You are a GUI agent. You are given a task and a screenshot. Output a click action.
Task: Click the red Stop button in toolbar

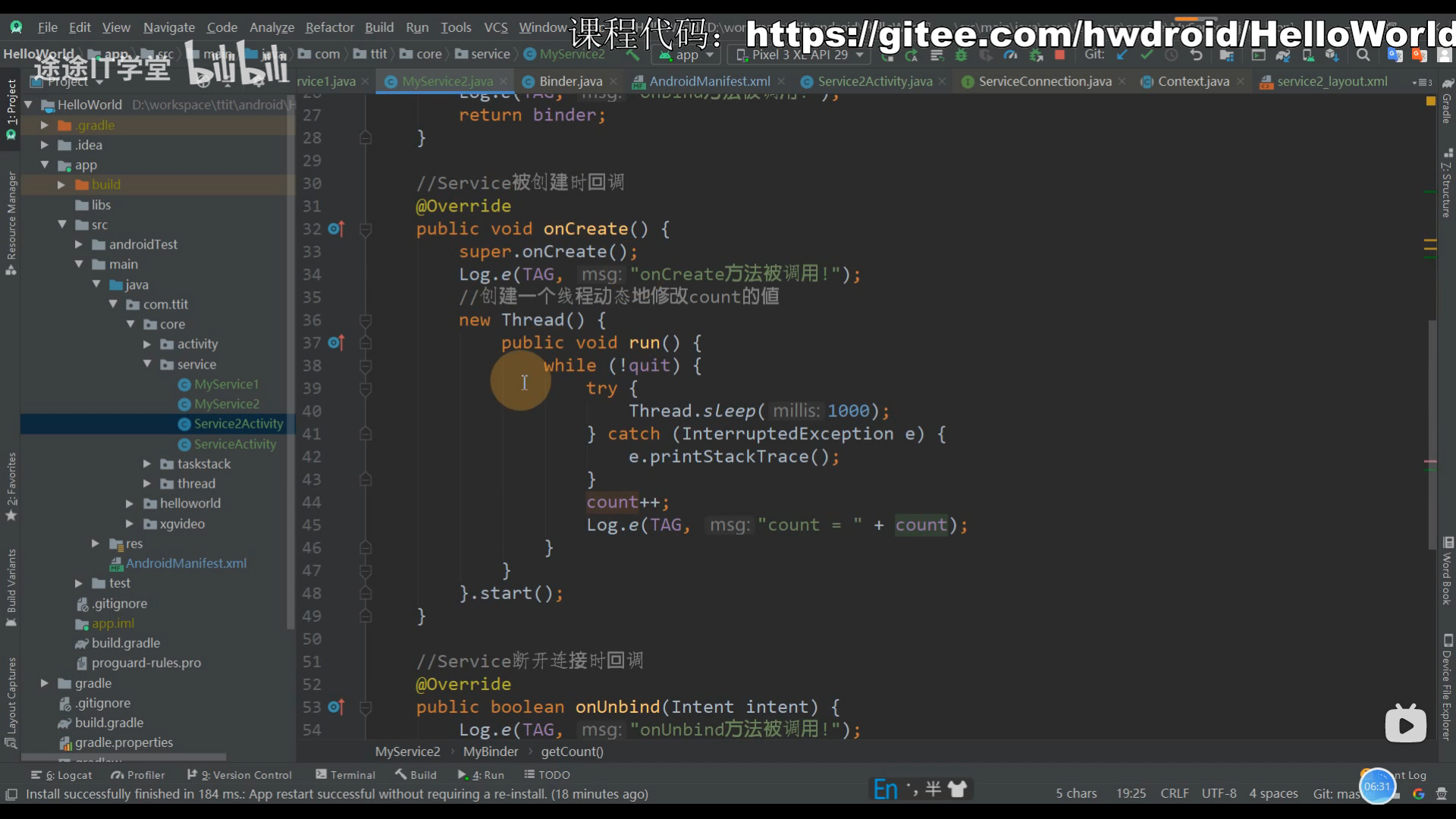[x=1060, y=55]
